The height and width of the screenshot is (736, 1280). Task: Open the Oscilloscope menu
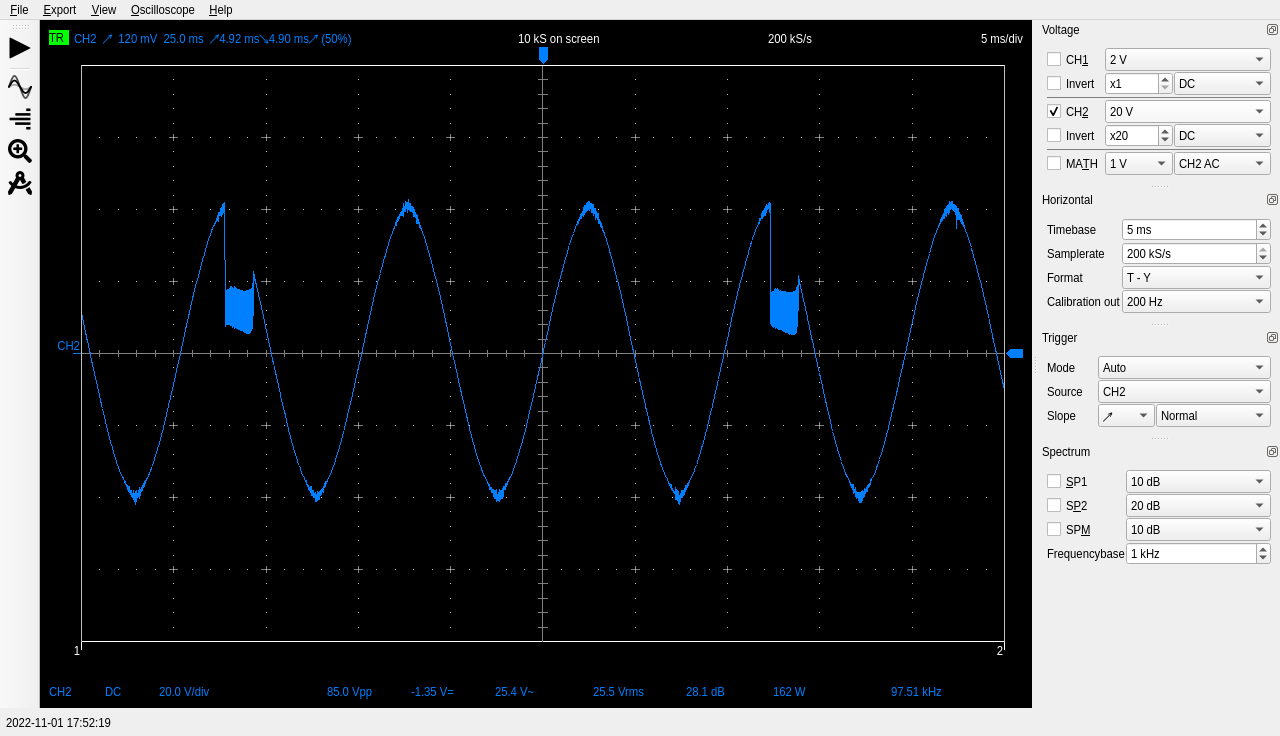(x=162, y=10)
